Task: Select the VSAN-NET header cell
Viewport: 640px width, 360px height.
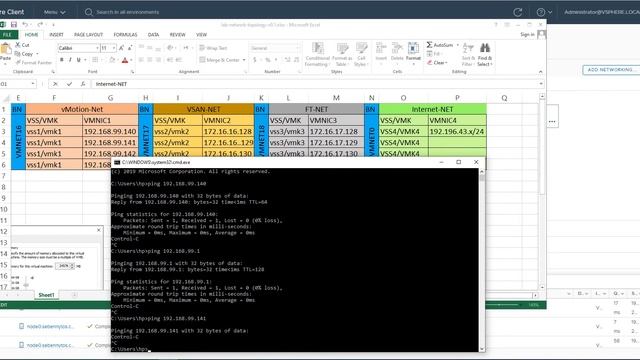Action: tap(203, 109)
